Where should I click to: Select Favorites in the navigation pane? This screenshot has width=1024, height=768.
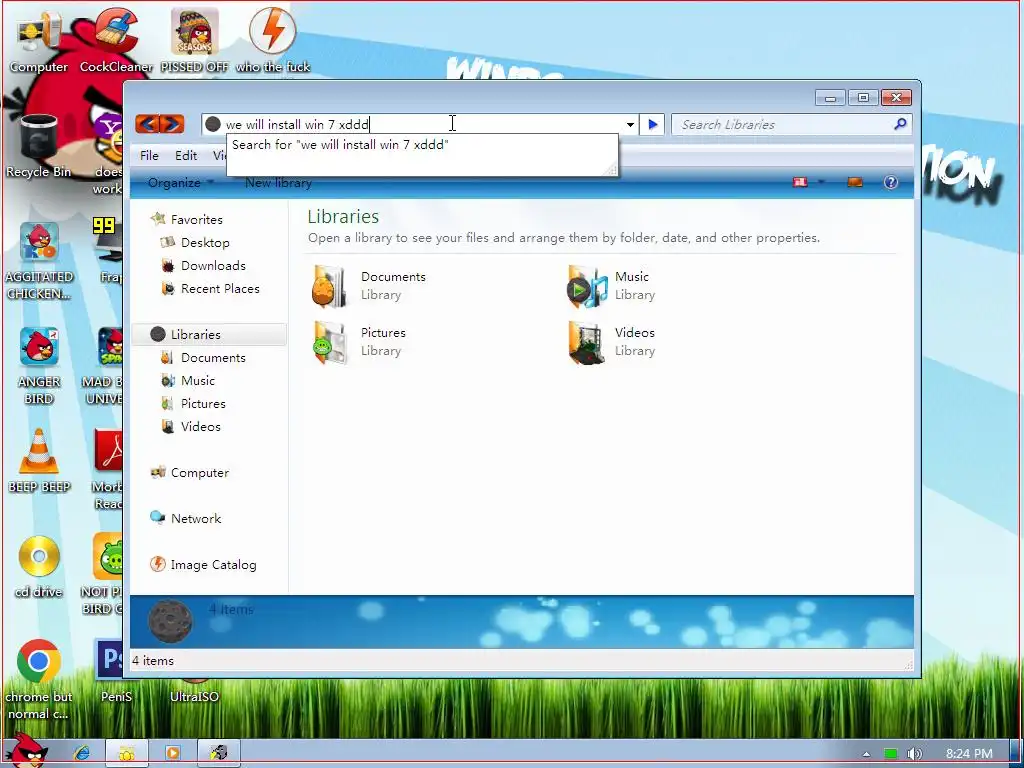[196, 219]
